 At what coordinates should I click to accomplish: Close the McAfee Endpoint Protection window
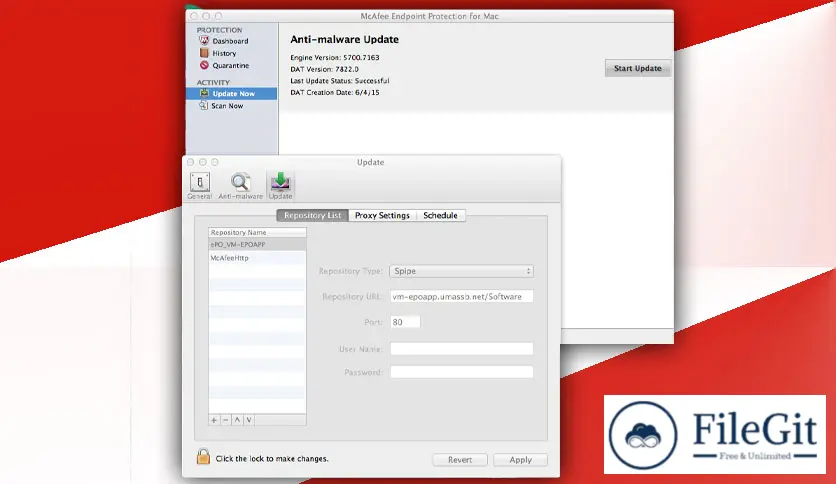click(x=194, y=16)
